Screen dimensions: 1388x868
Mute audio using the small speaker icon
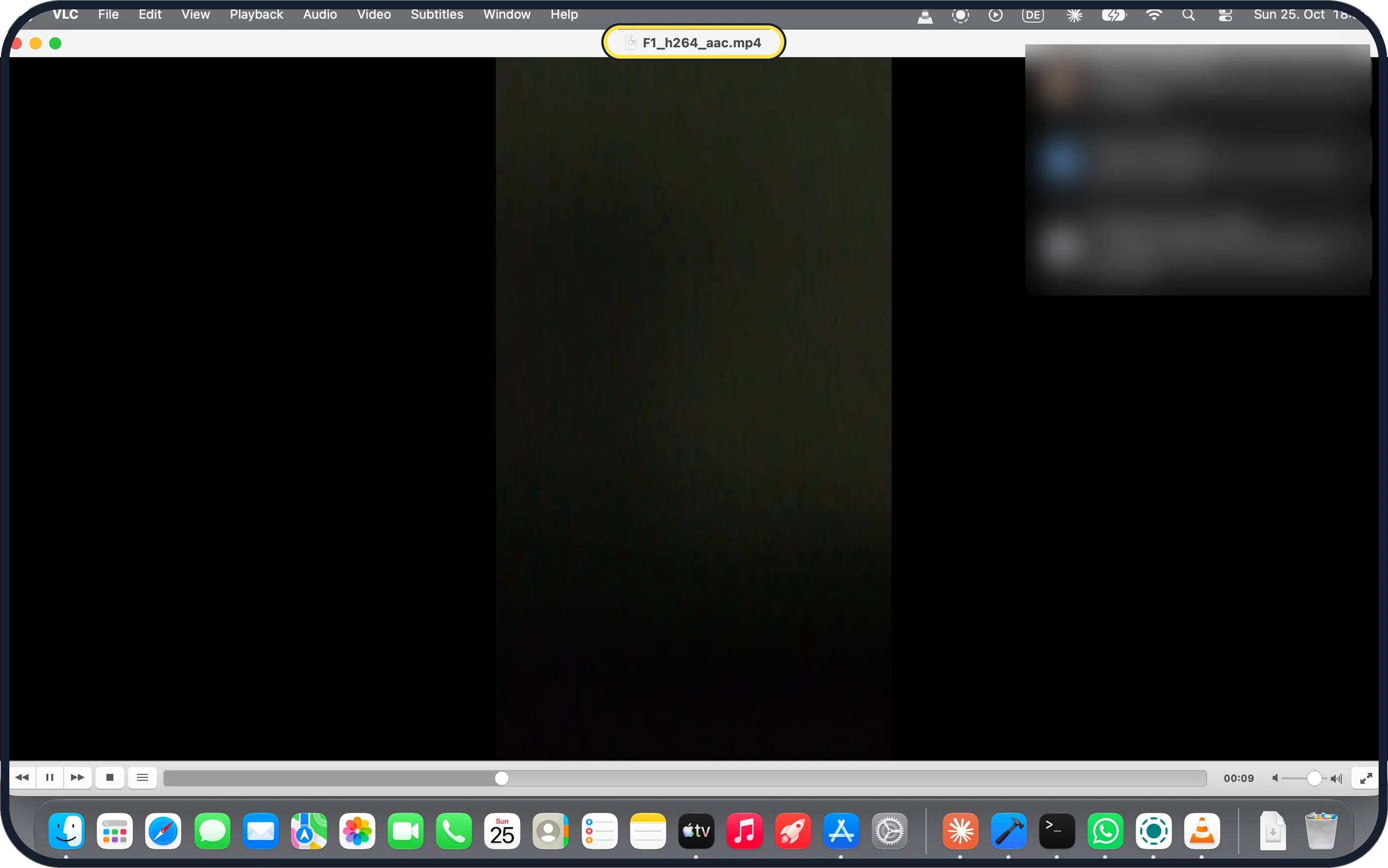[1275, 778]
